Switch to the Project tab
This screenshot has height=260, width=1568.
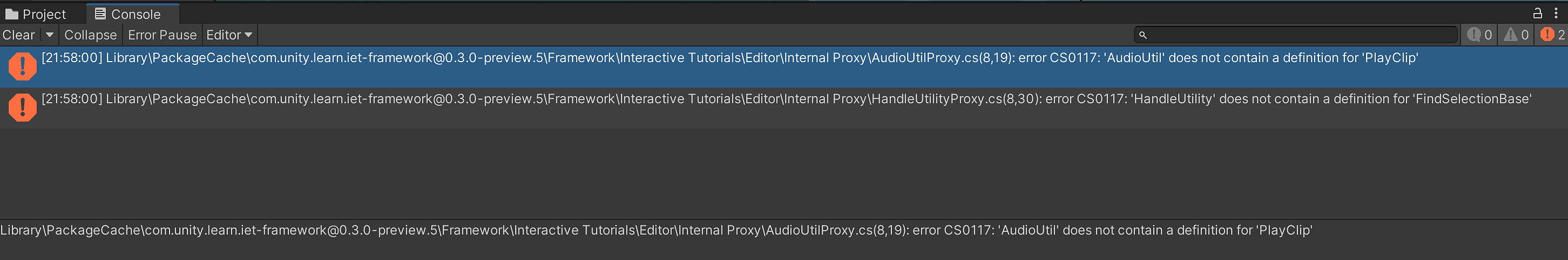tap(36, 14)
